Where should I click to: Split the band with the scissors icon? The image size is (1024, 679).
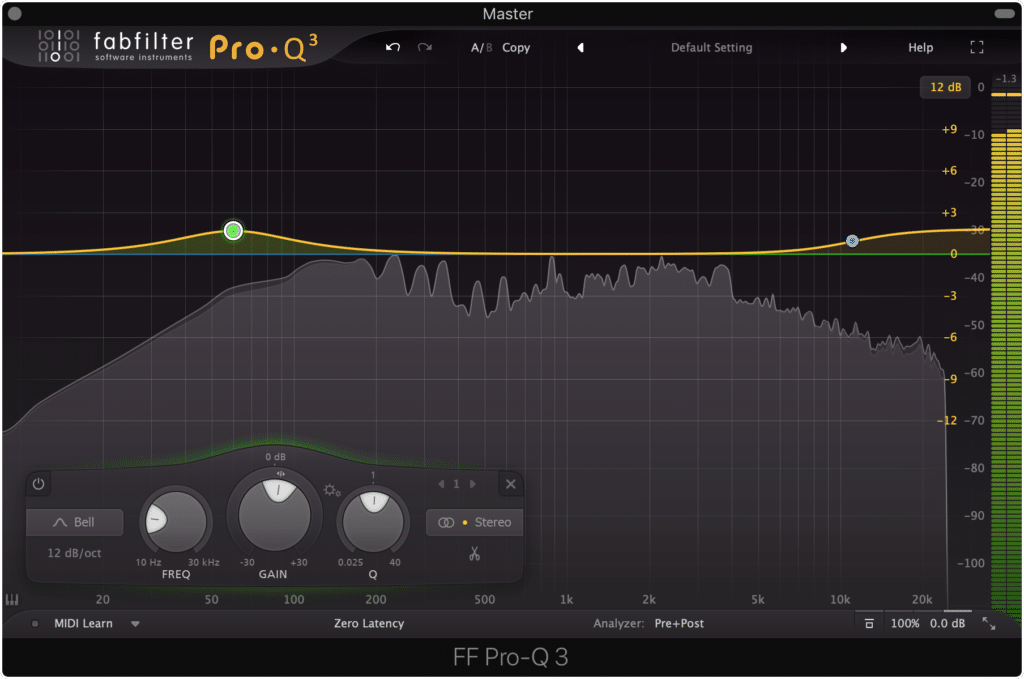click(x=474, y=554)
